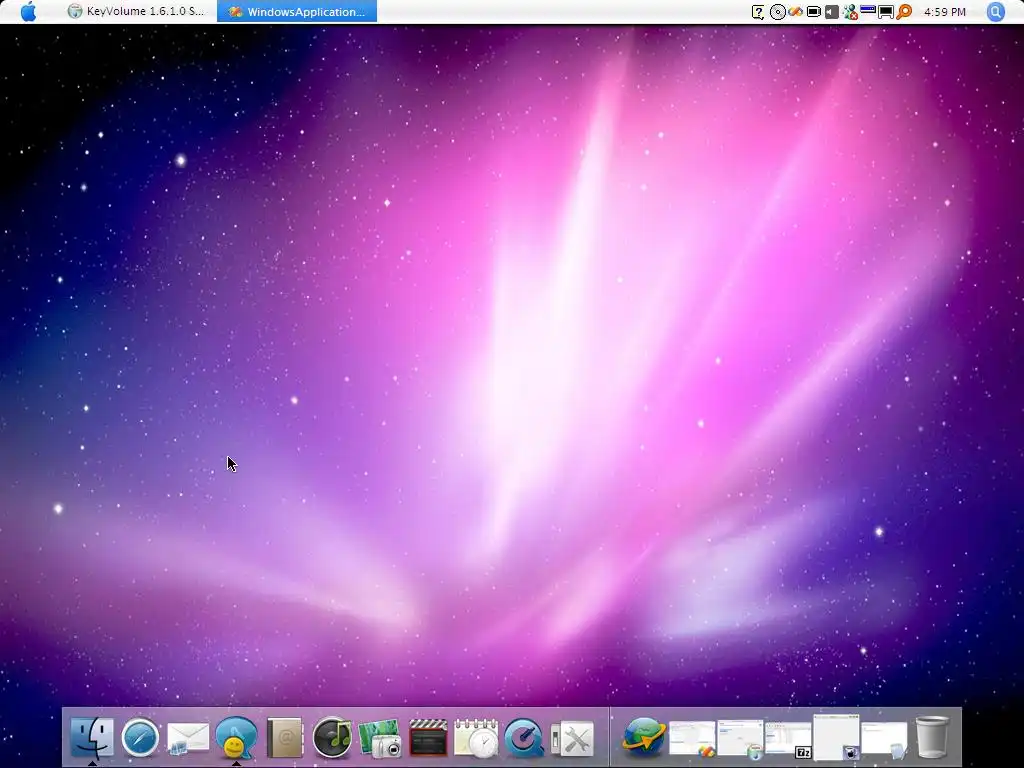Click the orange magnifier tray icon

[904, 12]
